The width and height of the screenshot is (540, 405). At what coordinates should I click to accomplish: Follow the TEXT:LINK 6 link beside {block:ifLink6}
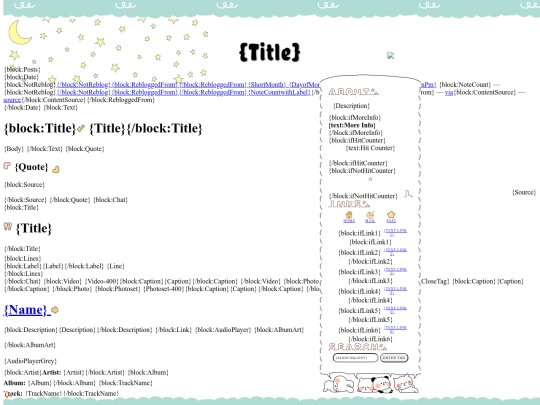pos(395,329)
